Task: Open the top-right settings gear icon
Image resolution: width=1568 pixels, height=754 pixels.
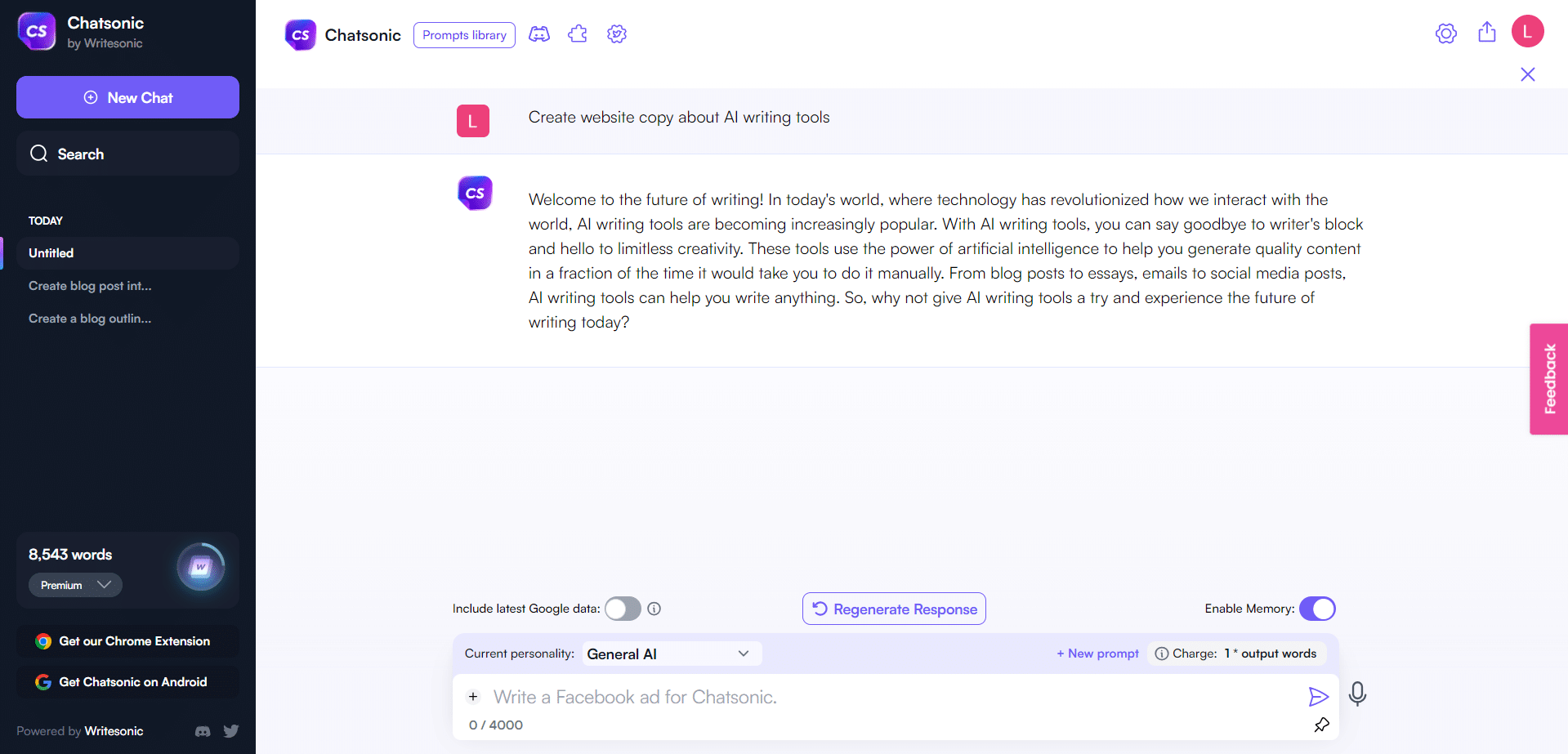Action: pos(1446,33)
